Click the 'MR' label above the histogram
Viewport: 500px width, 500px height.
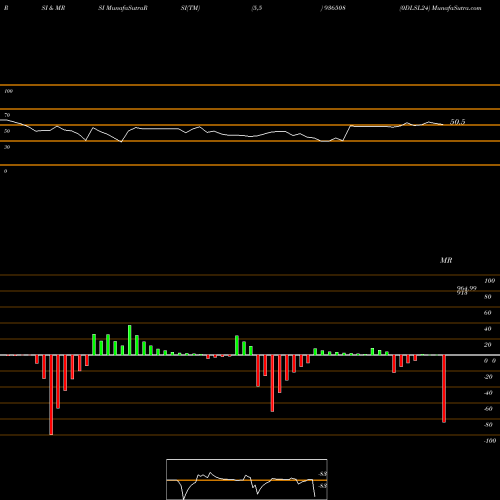click(x=446, y=260)
